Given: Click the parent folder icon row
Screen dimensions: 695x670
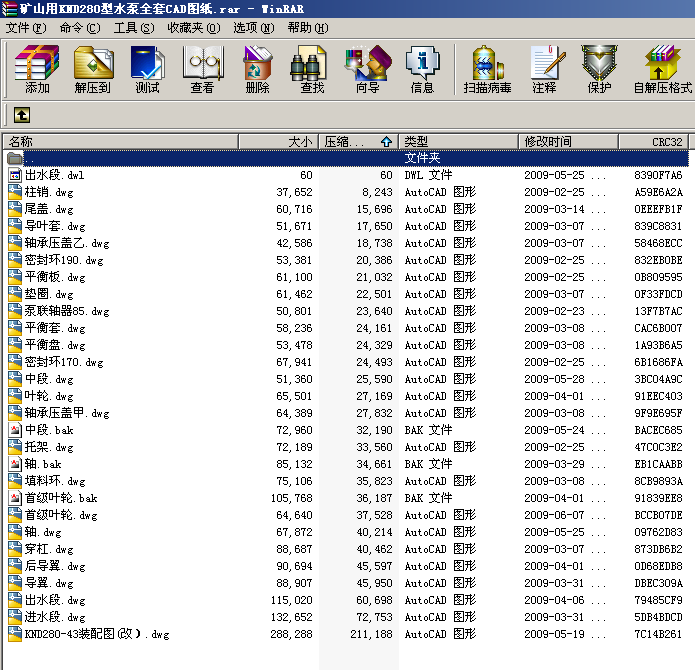Looking at the screenshot, I should pyautogui.click(x=15, y=158).
